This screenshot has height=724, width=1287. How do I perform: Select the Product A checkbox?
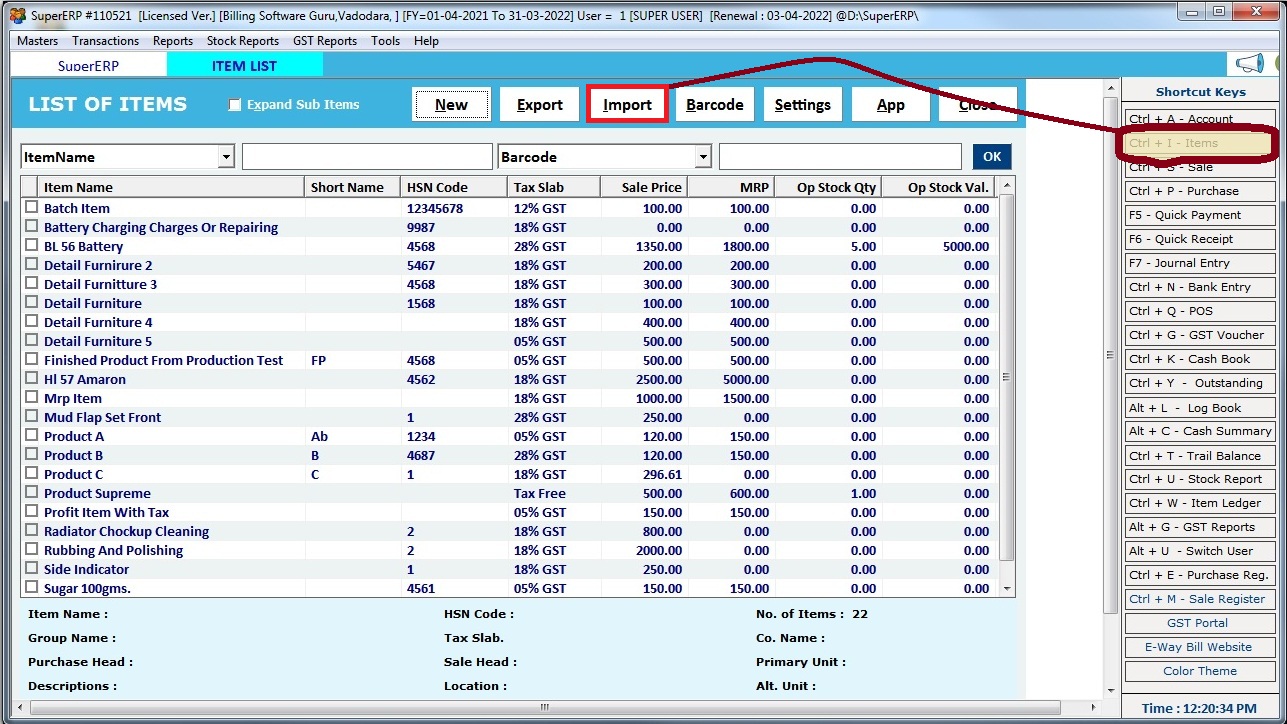pyautogui.click(x=30, y=436)
